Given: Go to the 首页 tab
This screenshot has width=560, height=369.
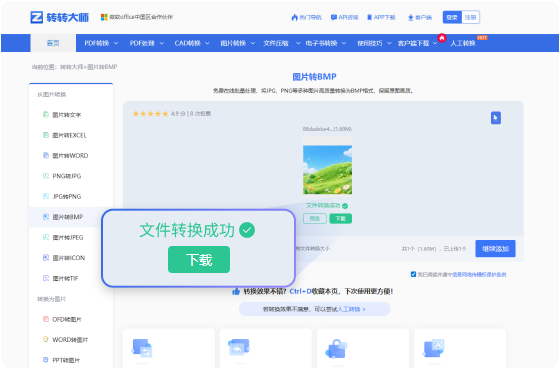Looking at the screenshot, I should point(53,43).
